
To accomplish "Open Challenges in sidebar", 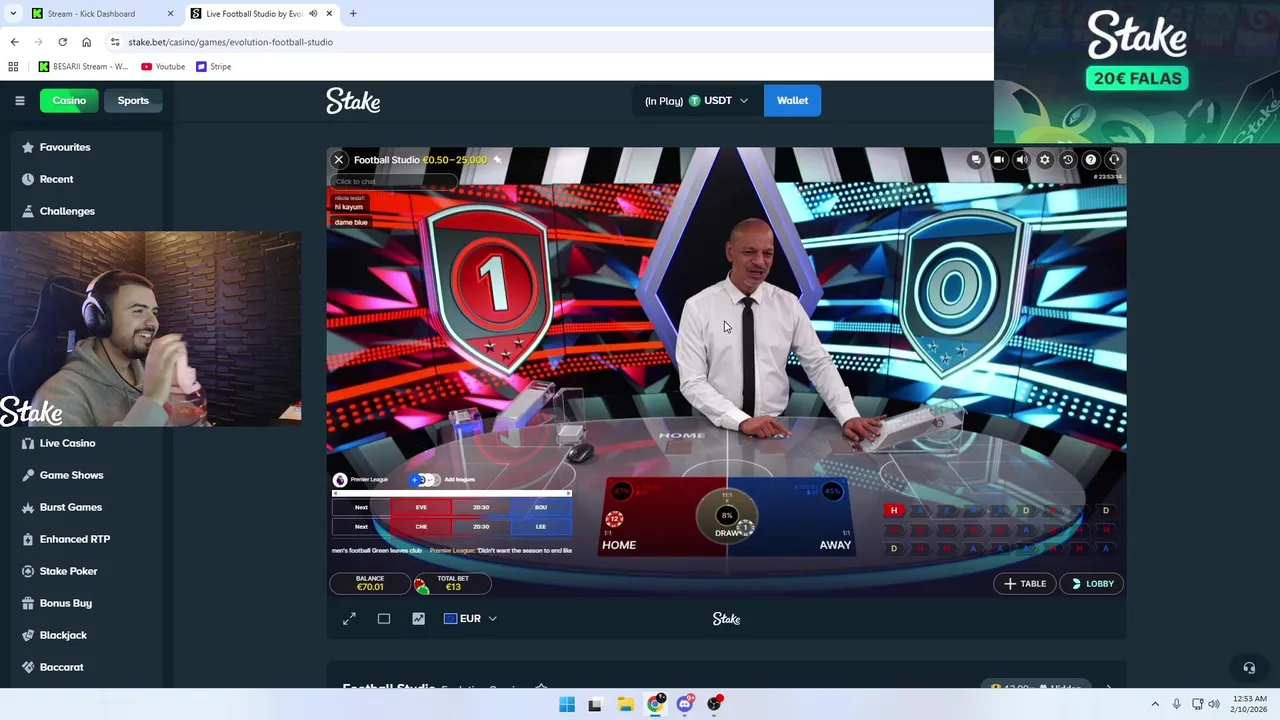I will 67,211.
